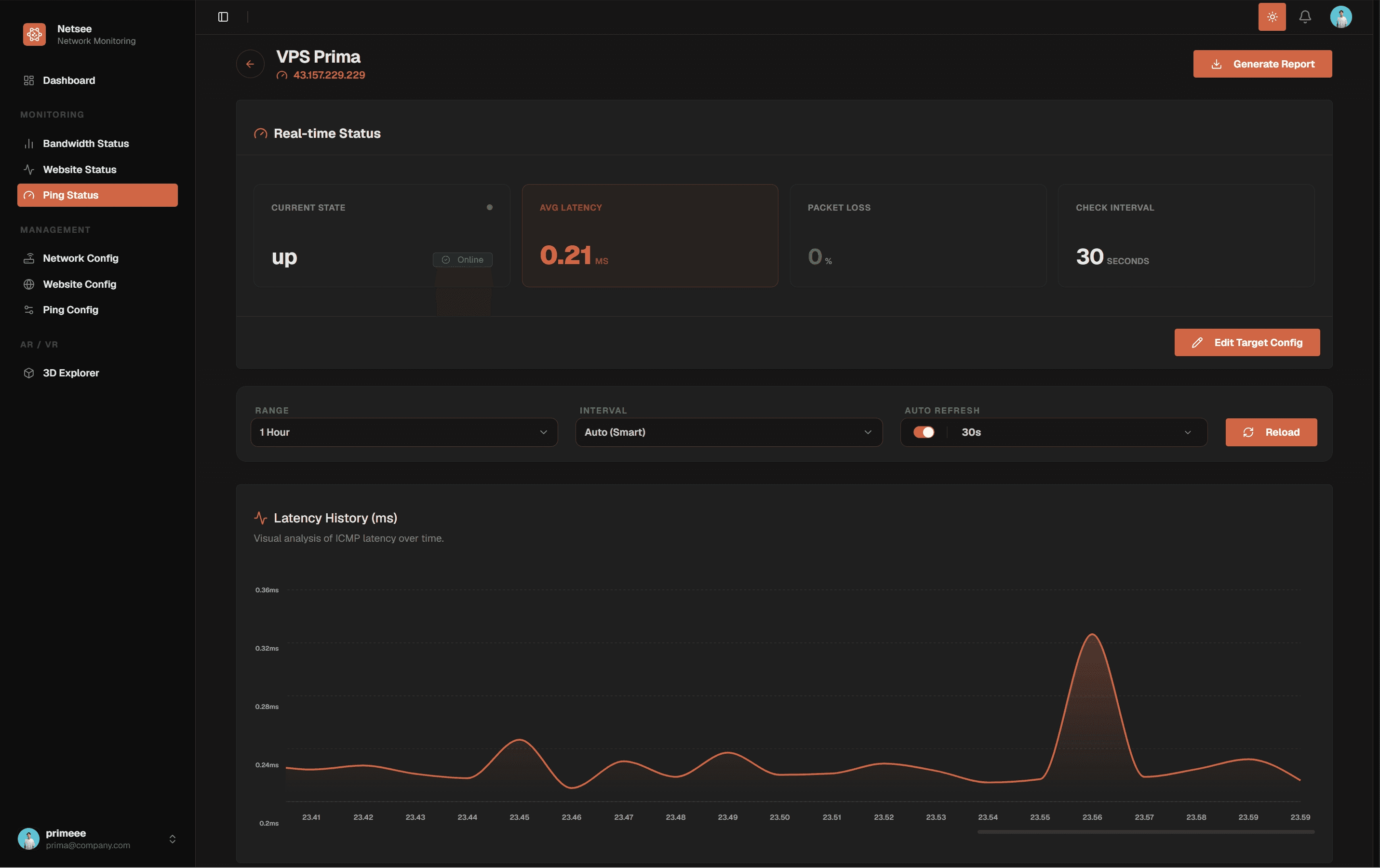Click Generate Report button
The height and width of the screenshot is (868, 1380).
tap(1262, 64)
